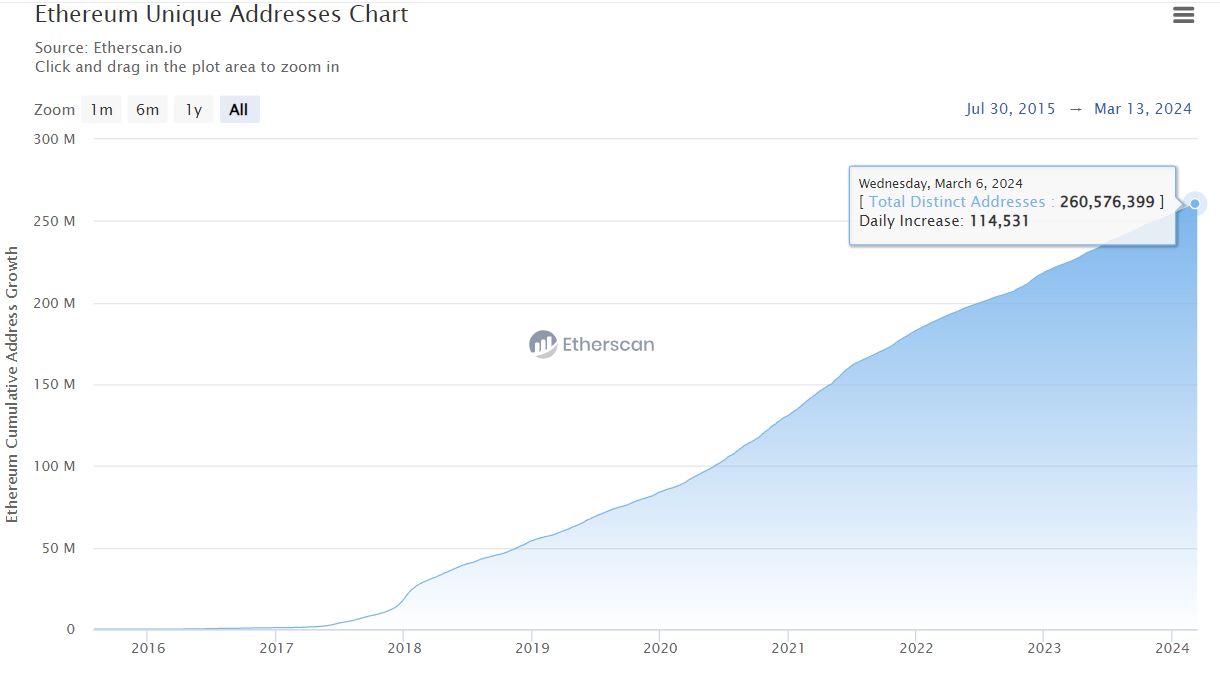
Task: Click the 2022 x-axis label
Action: coord(916,647)
